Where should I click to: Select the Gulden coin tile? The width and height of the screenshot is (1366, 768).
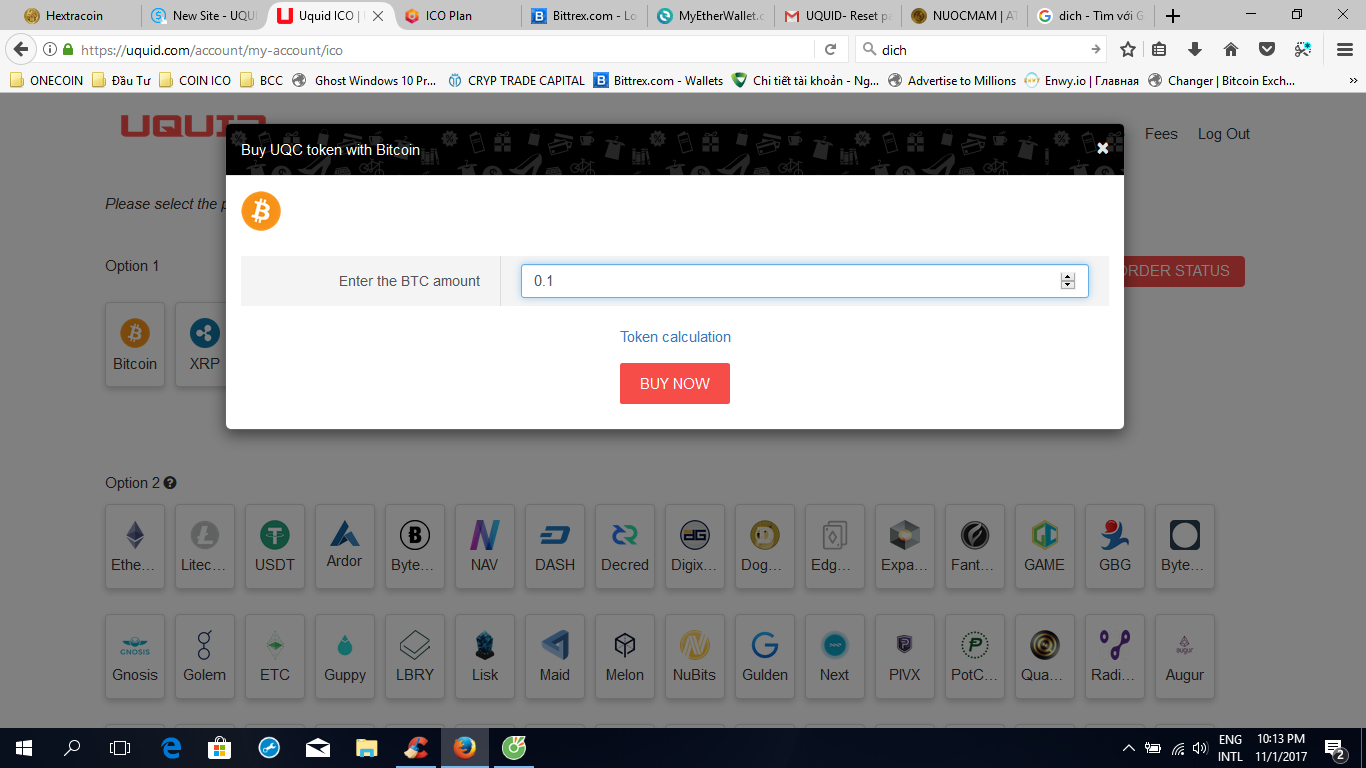765,656
